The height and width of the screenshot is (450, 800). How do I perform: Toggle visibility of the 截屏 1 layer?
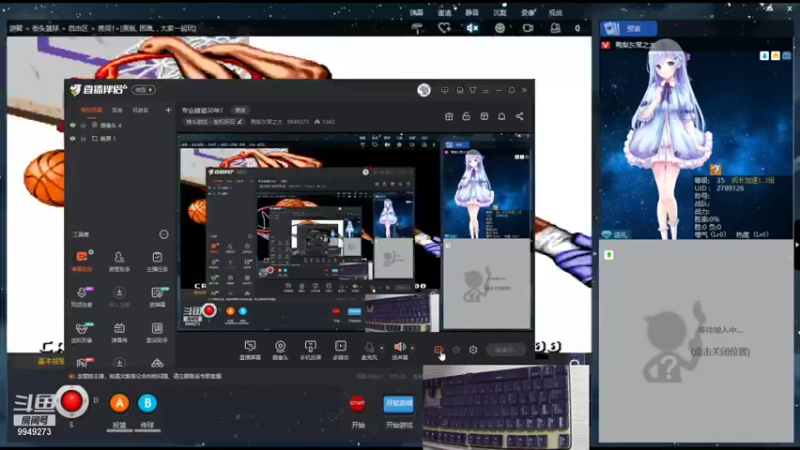(x=72, y=138)
